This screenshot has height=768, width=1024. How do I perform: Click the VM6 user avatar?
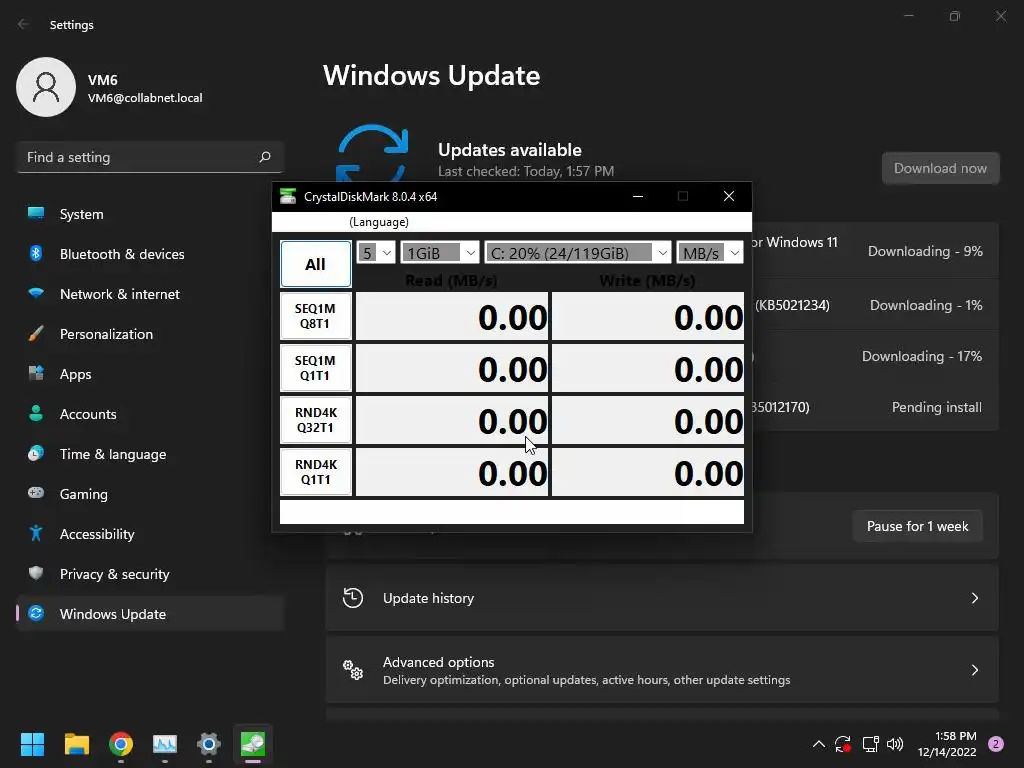[x=46, y=87]
